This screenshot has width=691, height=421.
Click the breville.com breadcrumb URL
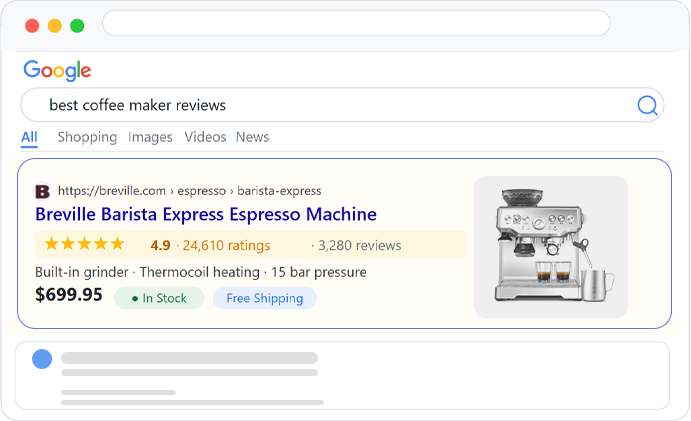pos(189,191)
